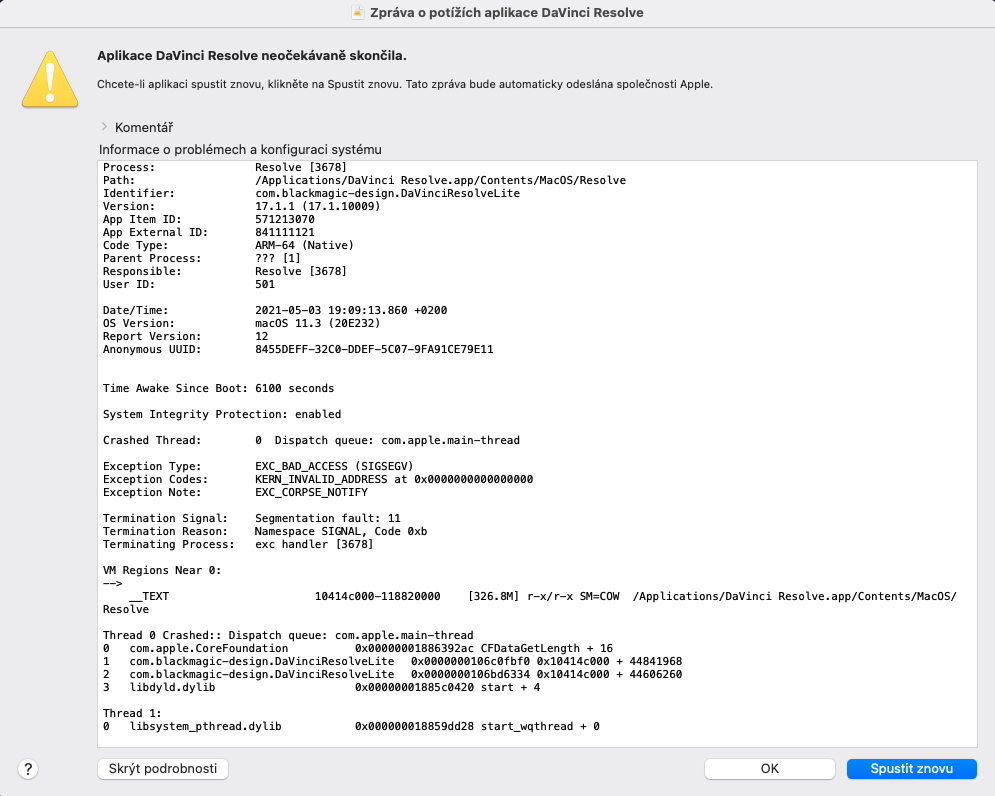Click frame 0 com.apple.CoreFoundation CFDataGetLength
The image size is (995, 796).
pos(358,649)
